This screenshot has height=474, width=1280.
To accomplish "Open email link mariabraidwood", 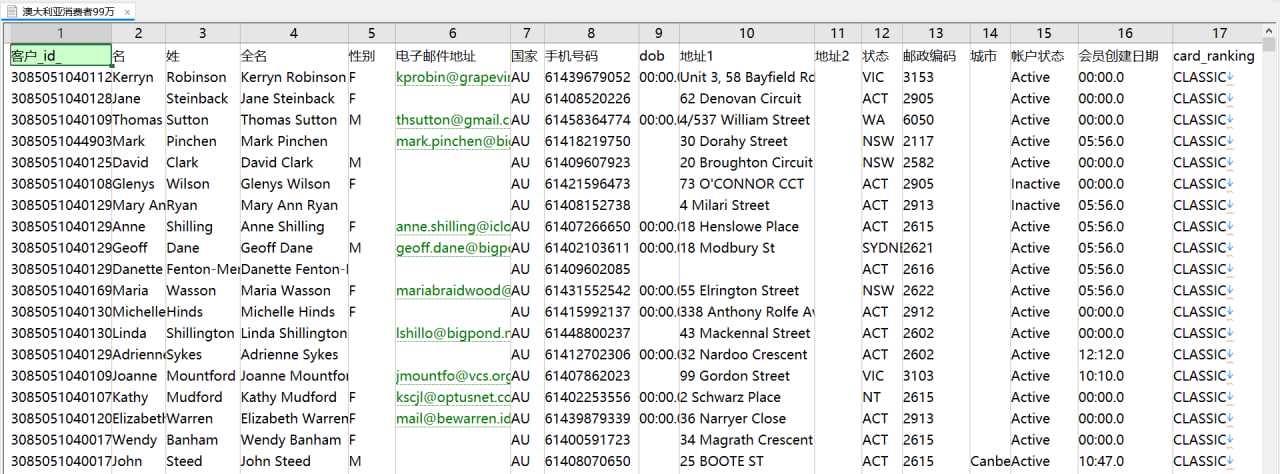I will 453,291.
